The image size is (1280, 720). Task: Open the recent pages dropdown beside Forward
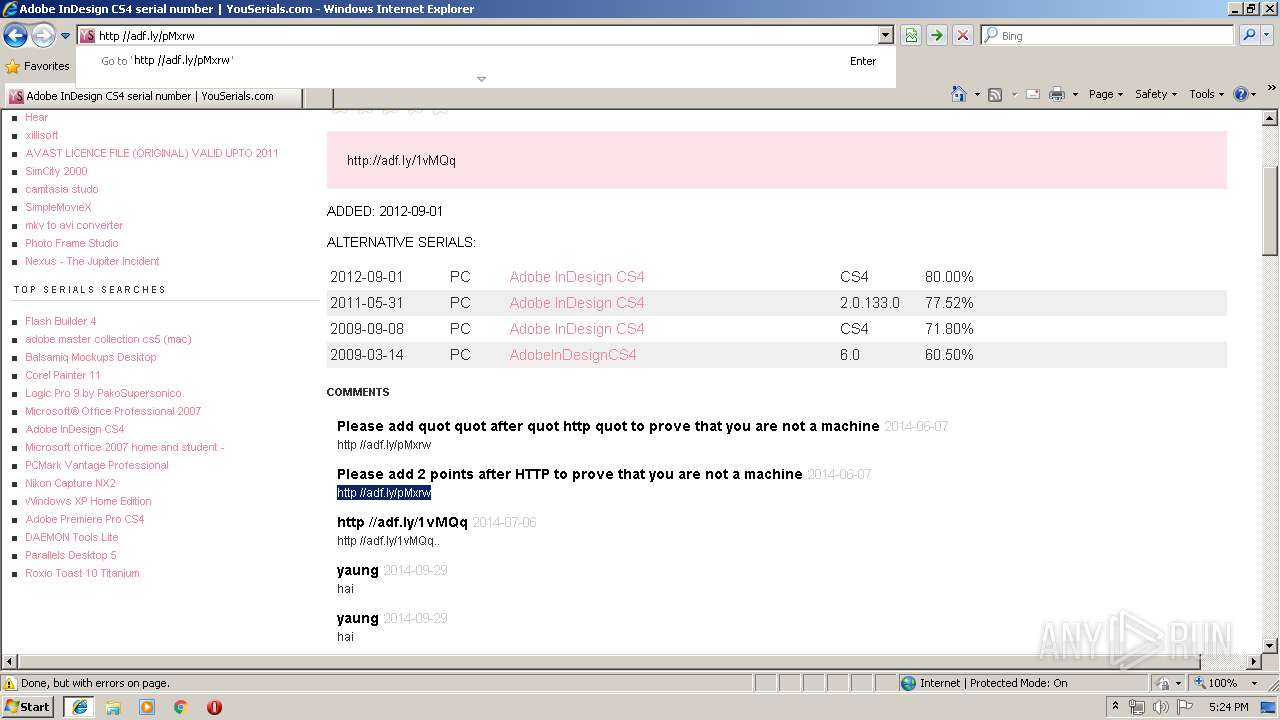click(65, 36)
